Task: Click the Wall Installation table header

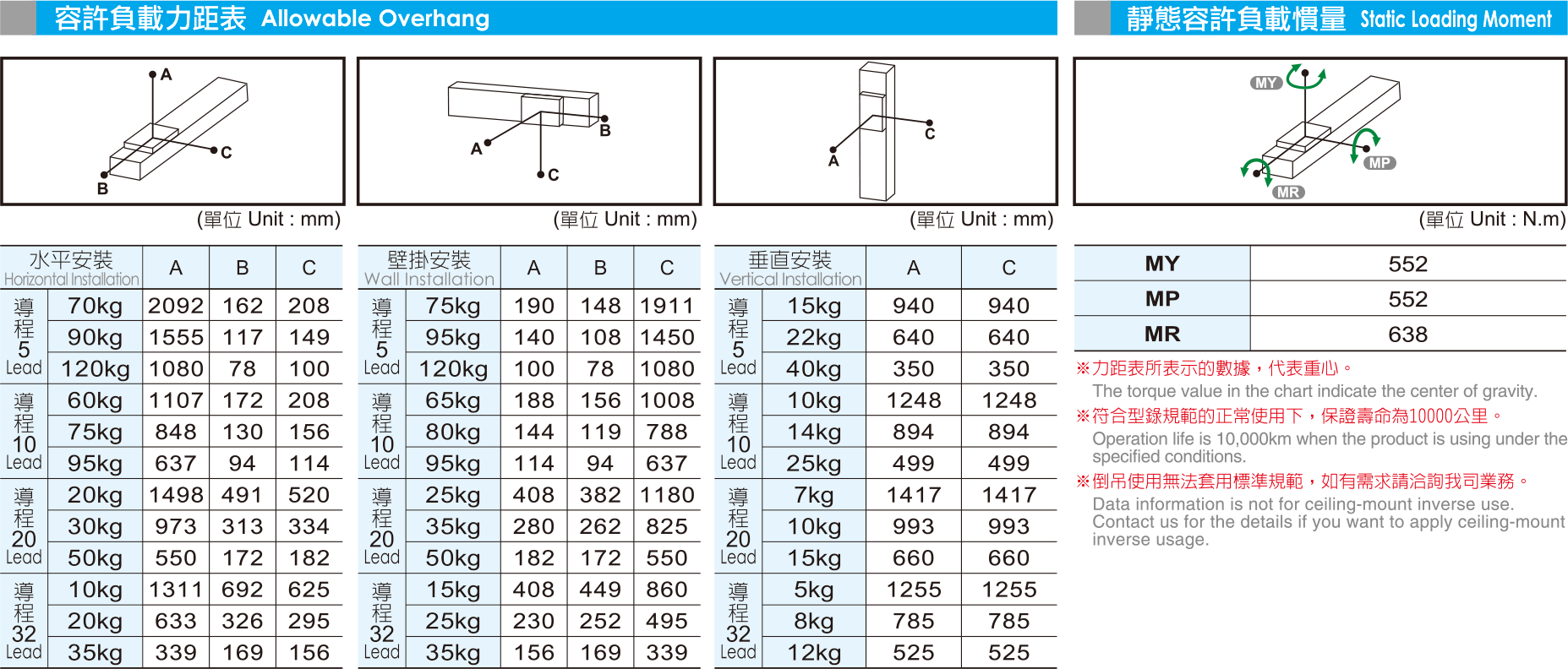Action: pyautogui.click(x=429, y=268)
